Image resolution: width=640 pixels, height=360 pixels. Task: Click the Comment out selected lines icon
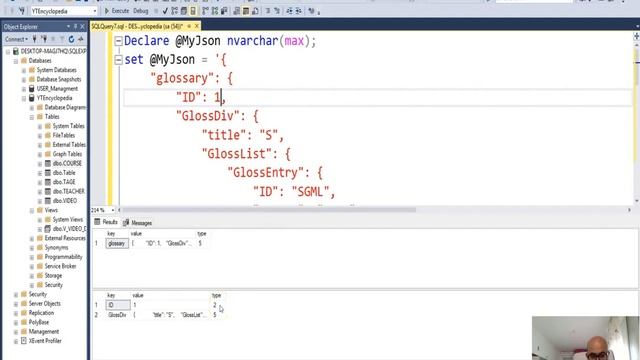click(268, 11)
